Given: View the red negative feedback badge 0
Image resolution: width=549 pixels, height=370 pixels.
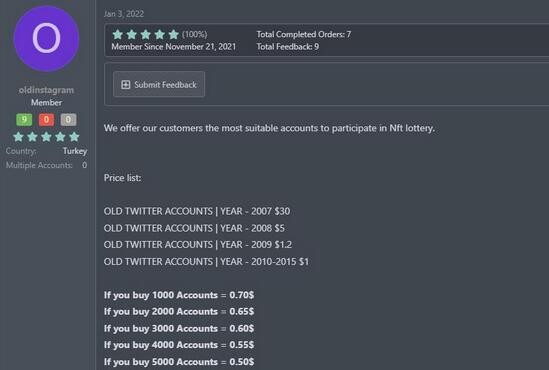Looking at the screenshot, I should (46, 119).
